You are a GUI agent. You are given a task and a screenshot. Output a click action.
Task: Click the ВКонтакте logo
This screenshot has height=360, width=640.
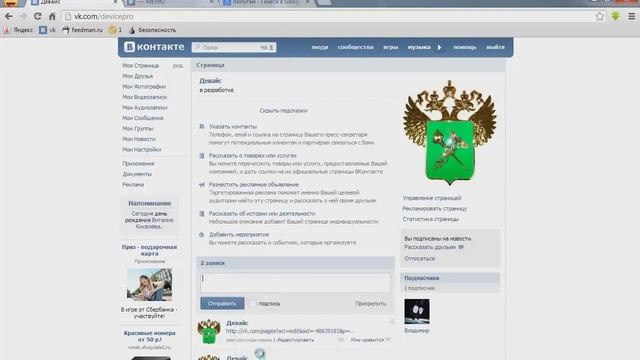154,47
